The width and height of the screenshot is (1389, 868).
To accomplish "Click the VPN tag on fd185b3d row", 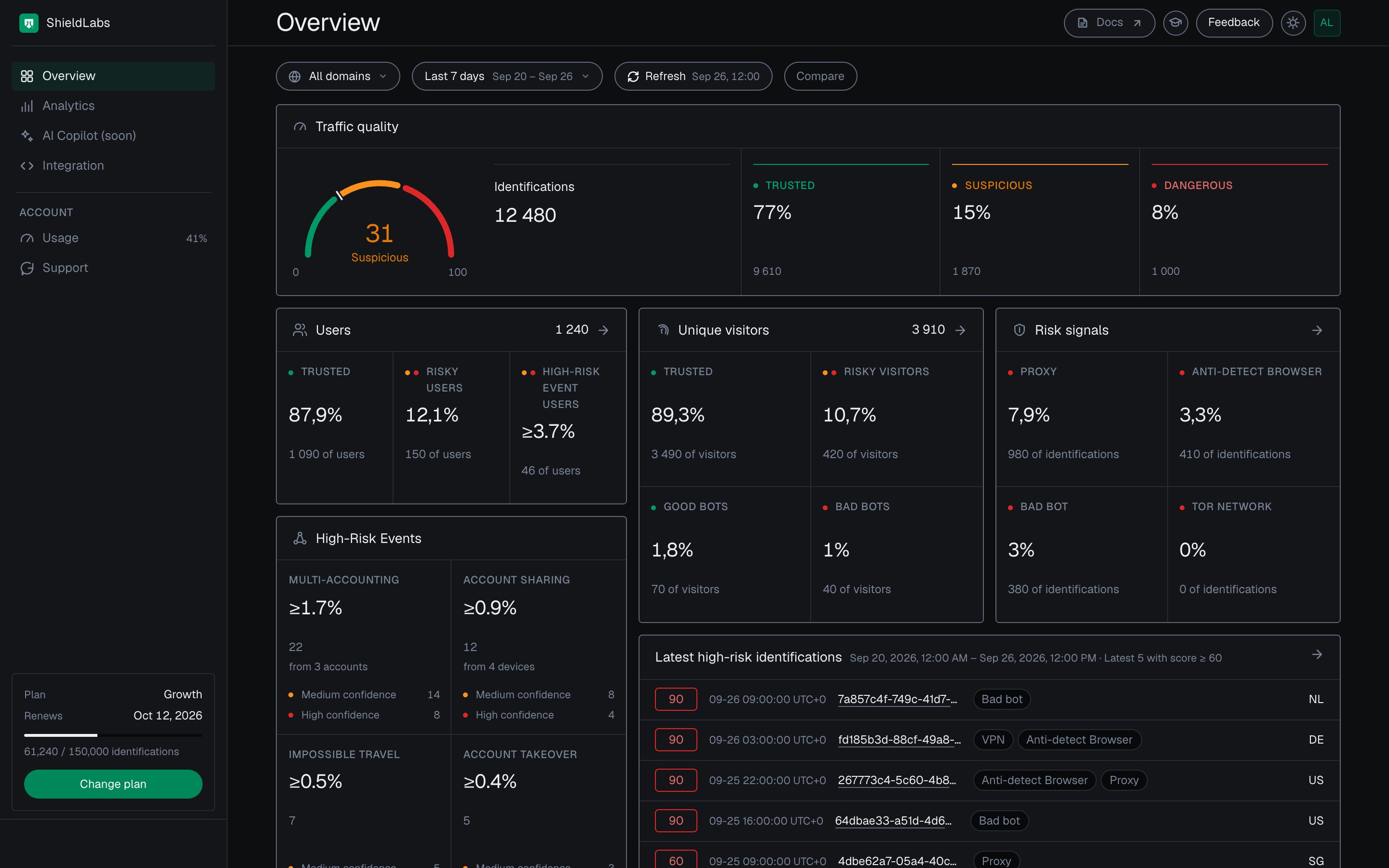I will (x=993, y=740).
